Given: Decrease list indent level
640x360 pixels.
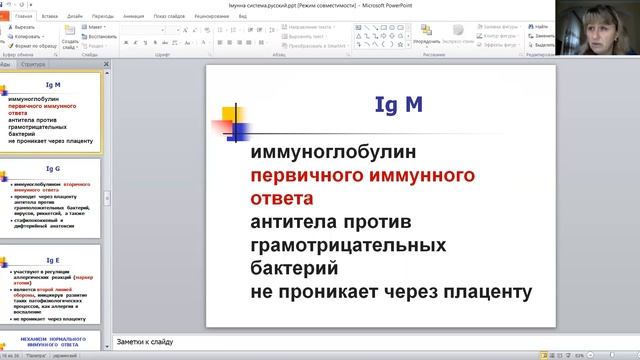Looking at the screenshot, I should point(250,30).
